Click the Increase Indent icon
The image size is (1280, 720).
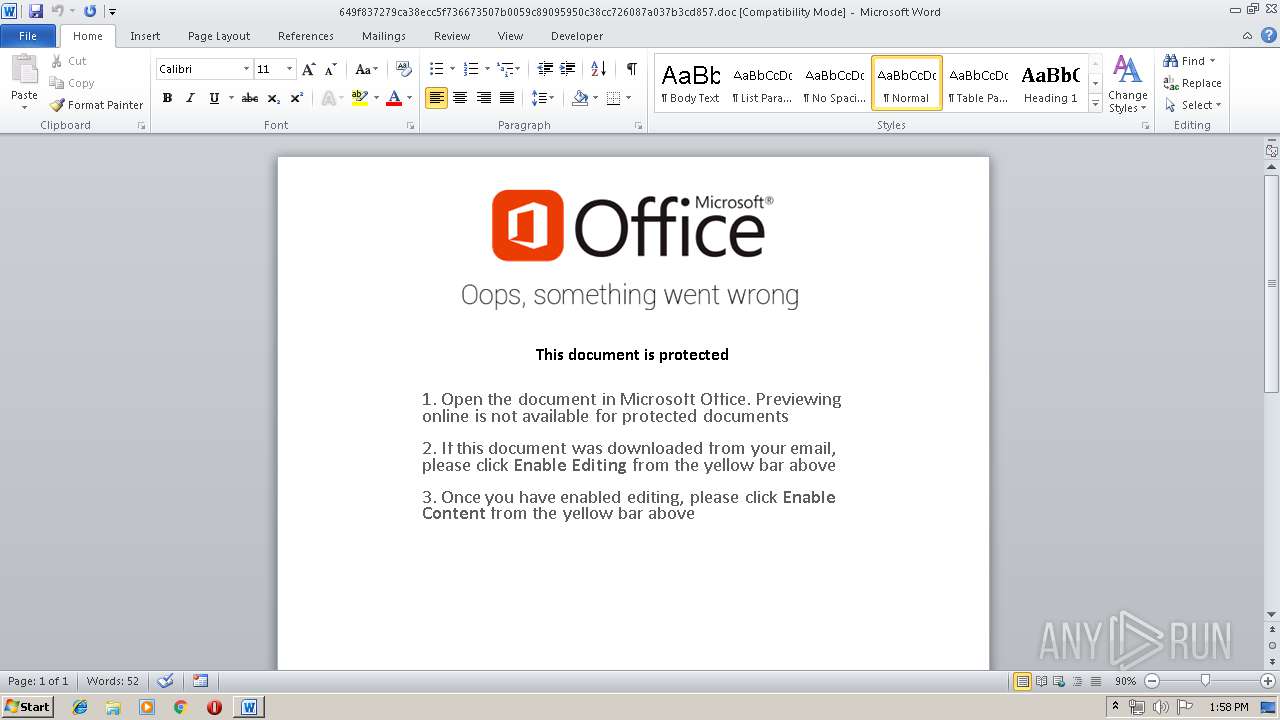tap(567, 69)
